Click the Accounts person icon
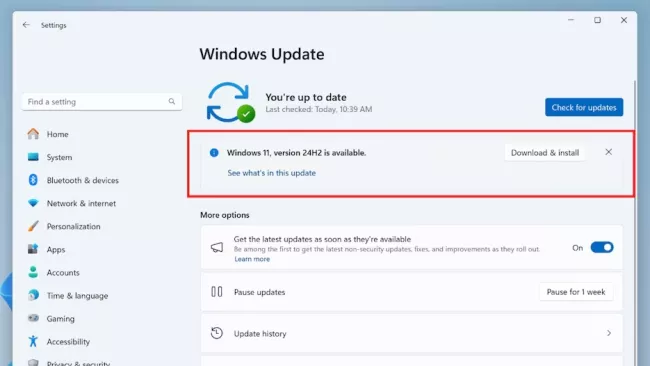 click(33, 272)
